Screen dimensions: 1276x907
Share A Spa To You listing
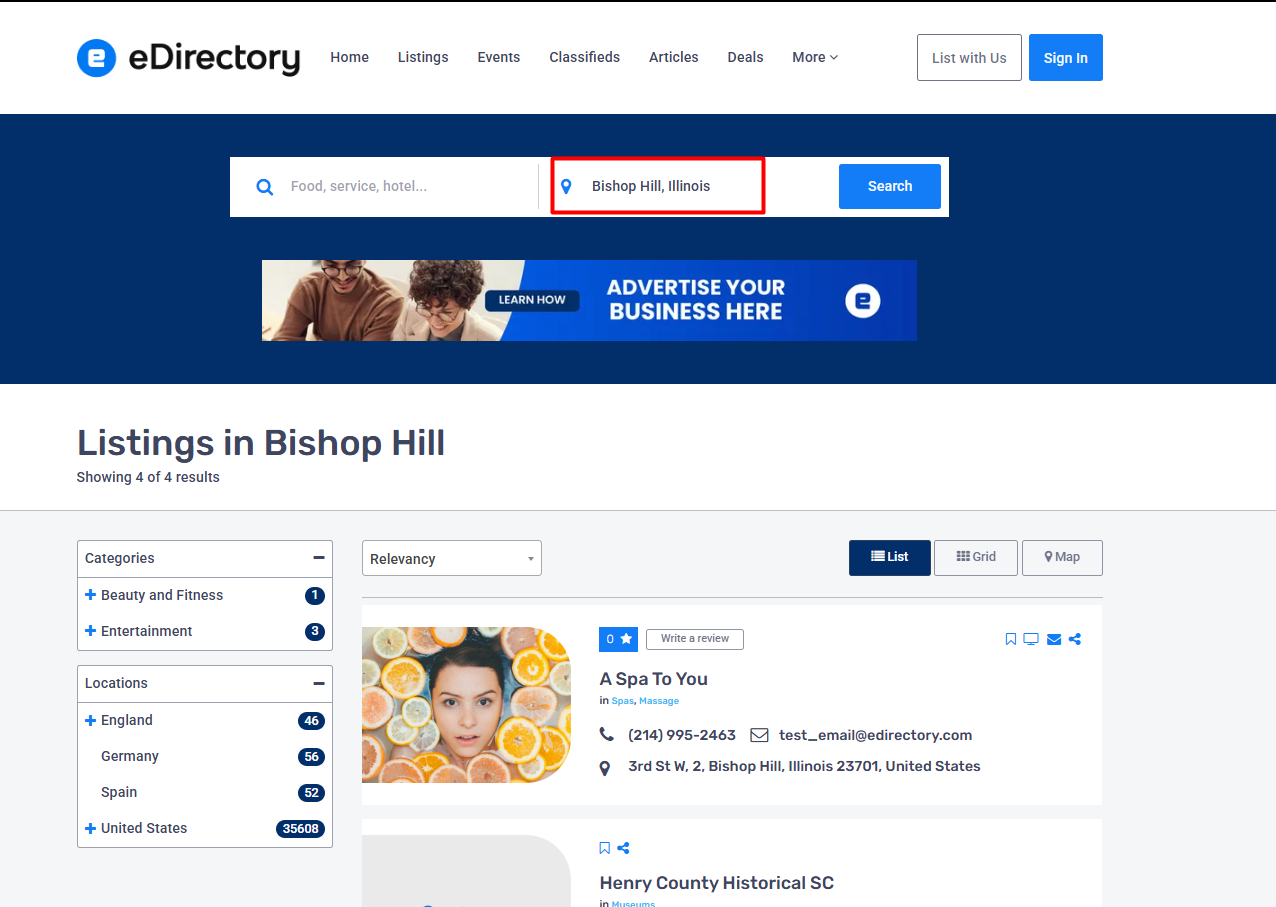tap(1075, 639)
